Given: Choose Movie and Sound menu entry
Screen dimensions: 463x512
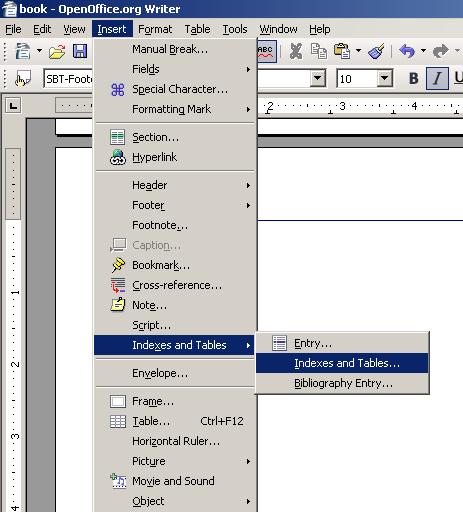Looking at the screenshot, I should tap(175, 481).
